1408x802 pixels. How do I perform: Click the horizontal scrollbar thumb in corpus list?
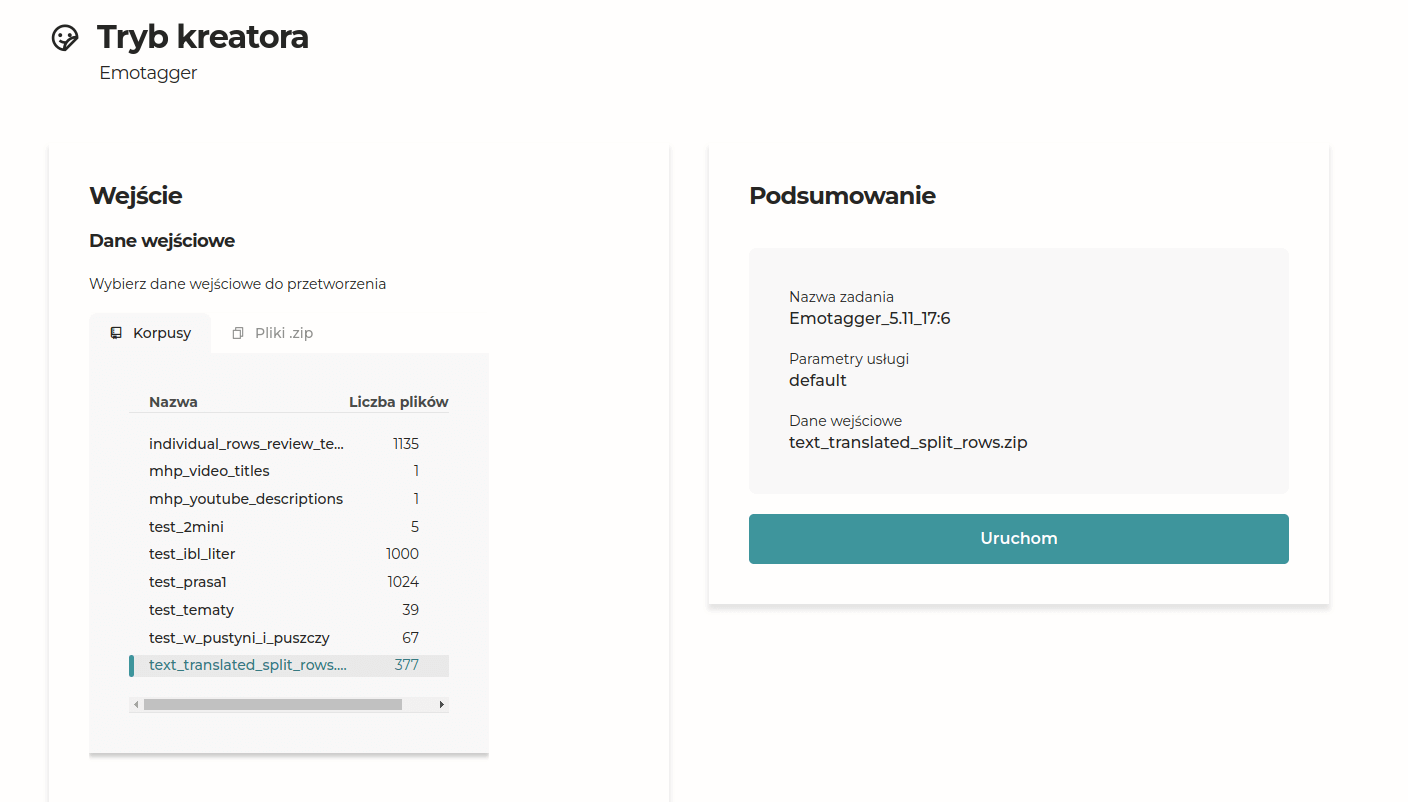[273, 705]
